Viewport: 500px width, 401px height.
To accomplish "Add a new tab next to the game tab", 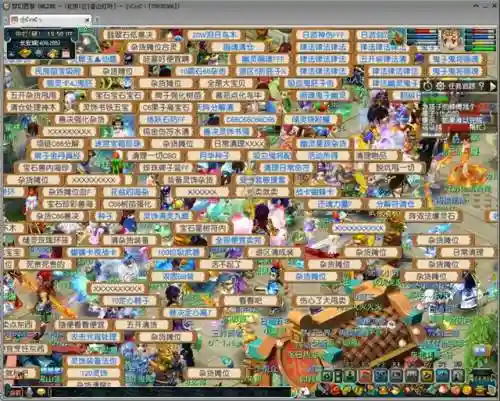I will point(97,20).
